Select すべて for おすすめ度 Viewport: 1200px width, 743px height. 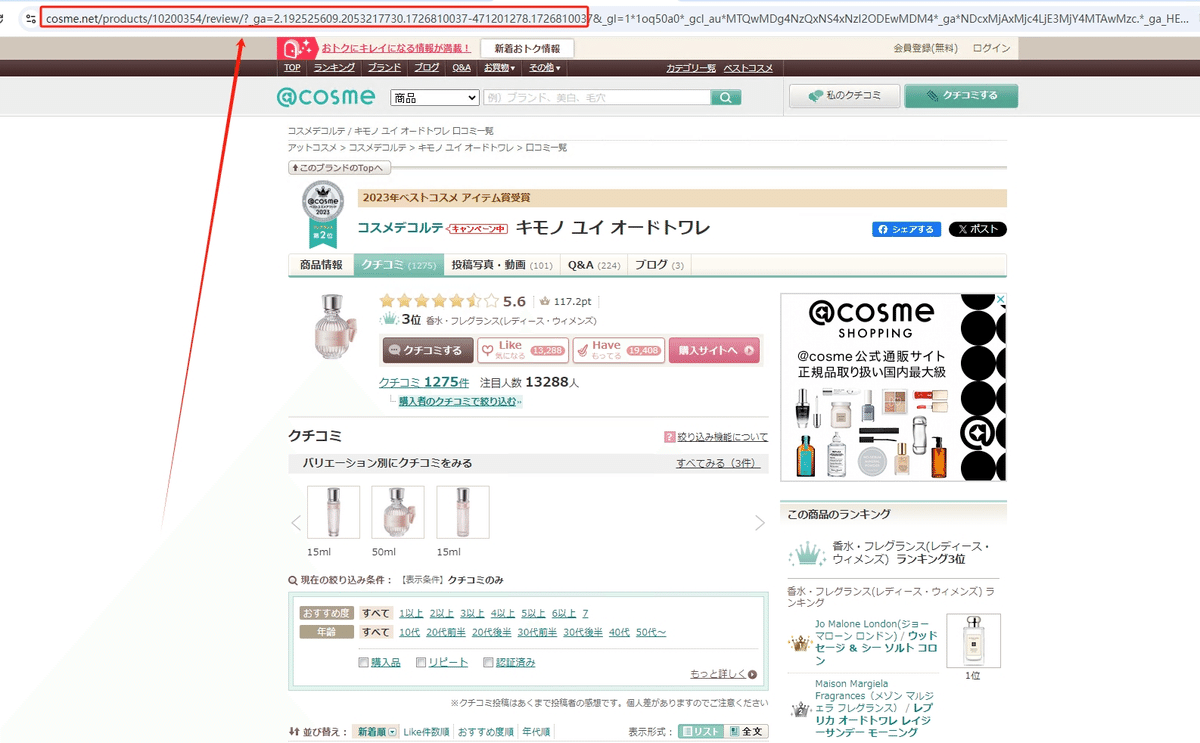click(x=376, y=613)
